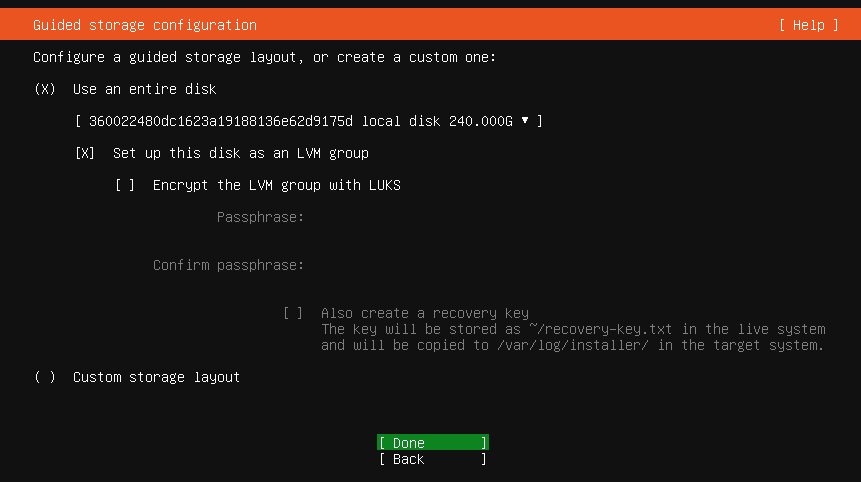The height and width of the screenshot is (482, 861).
Task: Click the "Guided storage configuration" title
Action: click(x=145, y=25)
